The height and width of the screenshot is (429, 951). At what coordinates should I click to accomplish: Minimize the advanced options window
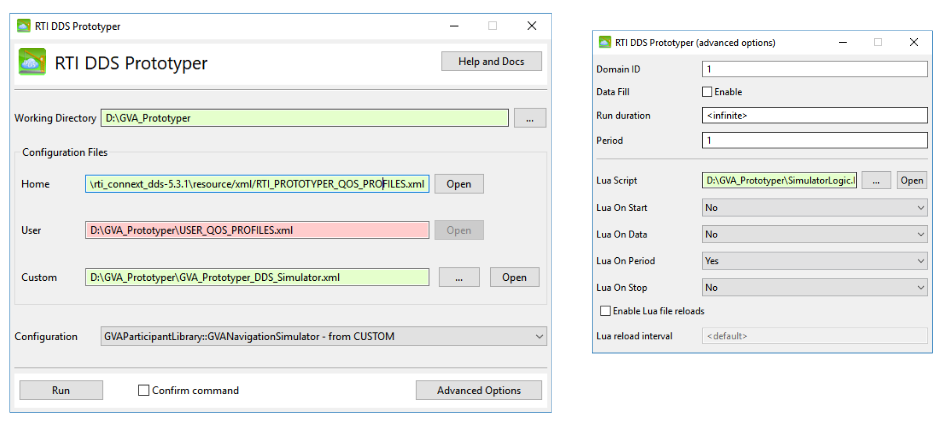tap(842, 42)
